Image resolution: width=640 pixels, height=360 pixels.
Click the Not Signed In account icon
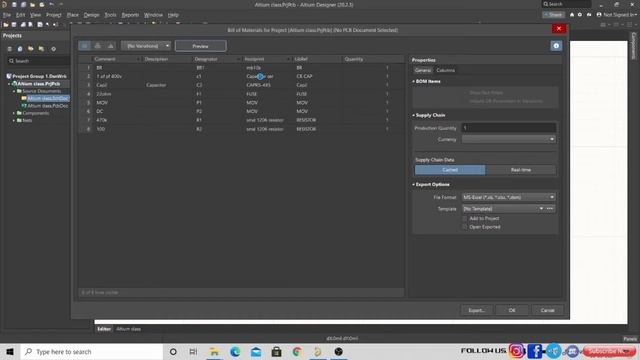point(599,15)
